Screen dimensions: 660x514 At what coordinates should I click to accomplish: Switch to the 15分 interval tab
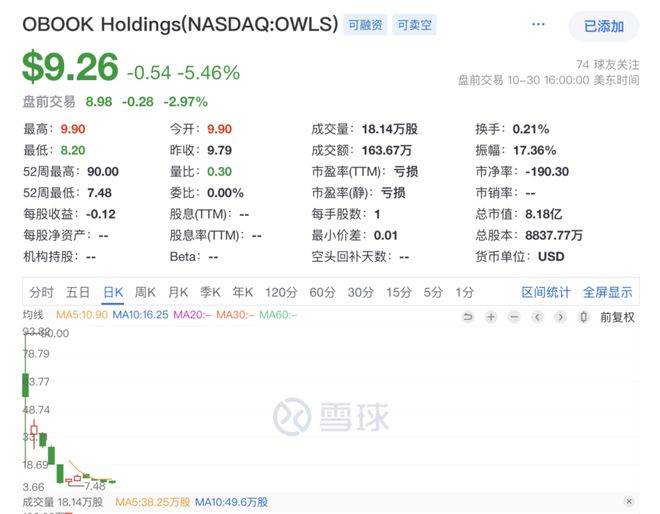click(x=399, y=292)
